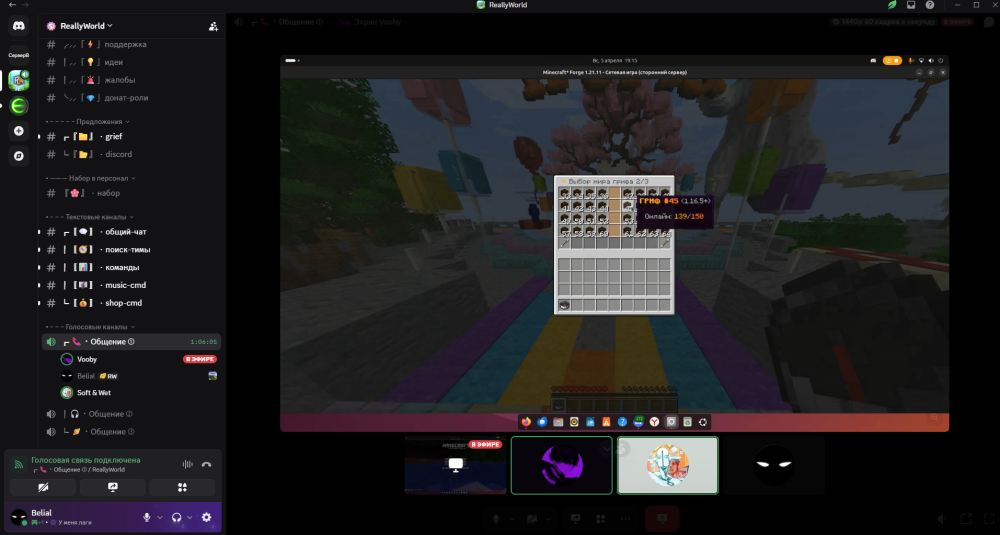Add a new server
This screenshot has width=1000, height=535.
(x=18, y=131)
